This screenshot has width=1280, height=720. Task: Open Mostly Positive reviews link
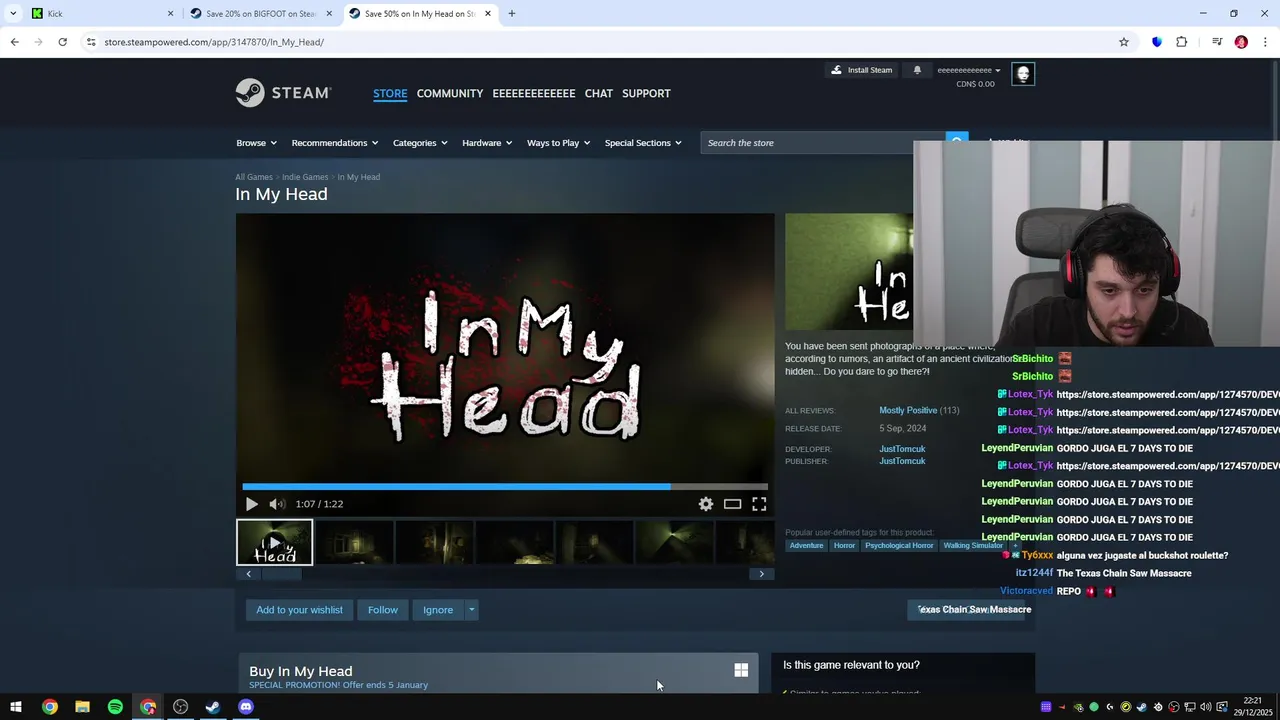(x=908, y=410)
